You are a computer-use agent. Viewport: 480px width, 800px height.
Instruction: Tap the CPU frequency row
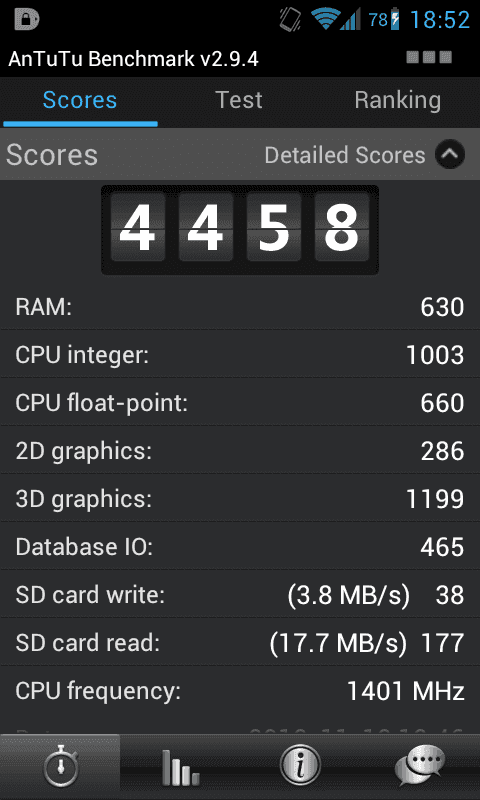[x=240, y=691]
